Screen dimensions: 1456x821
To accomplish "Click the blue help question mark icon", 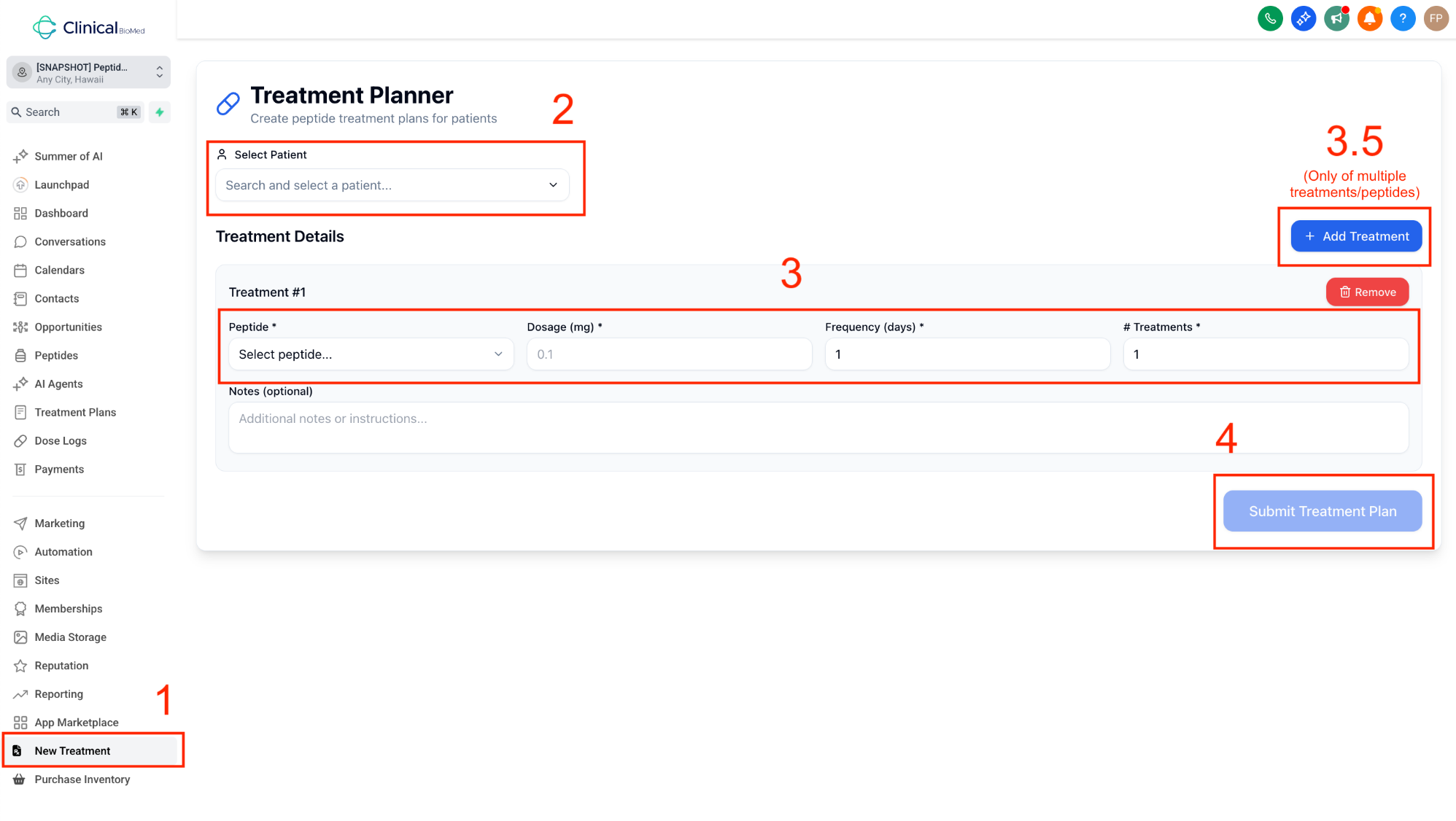I will point(1402,19).
